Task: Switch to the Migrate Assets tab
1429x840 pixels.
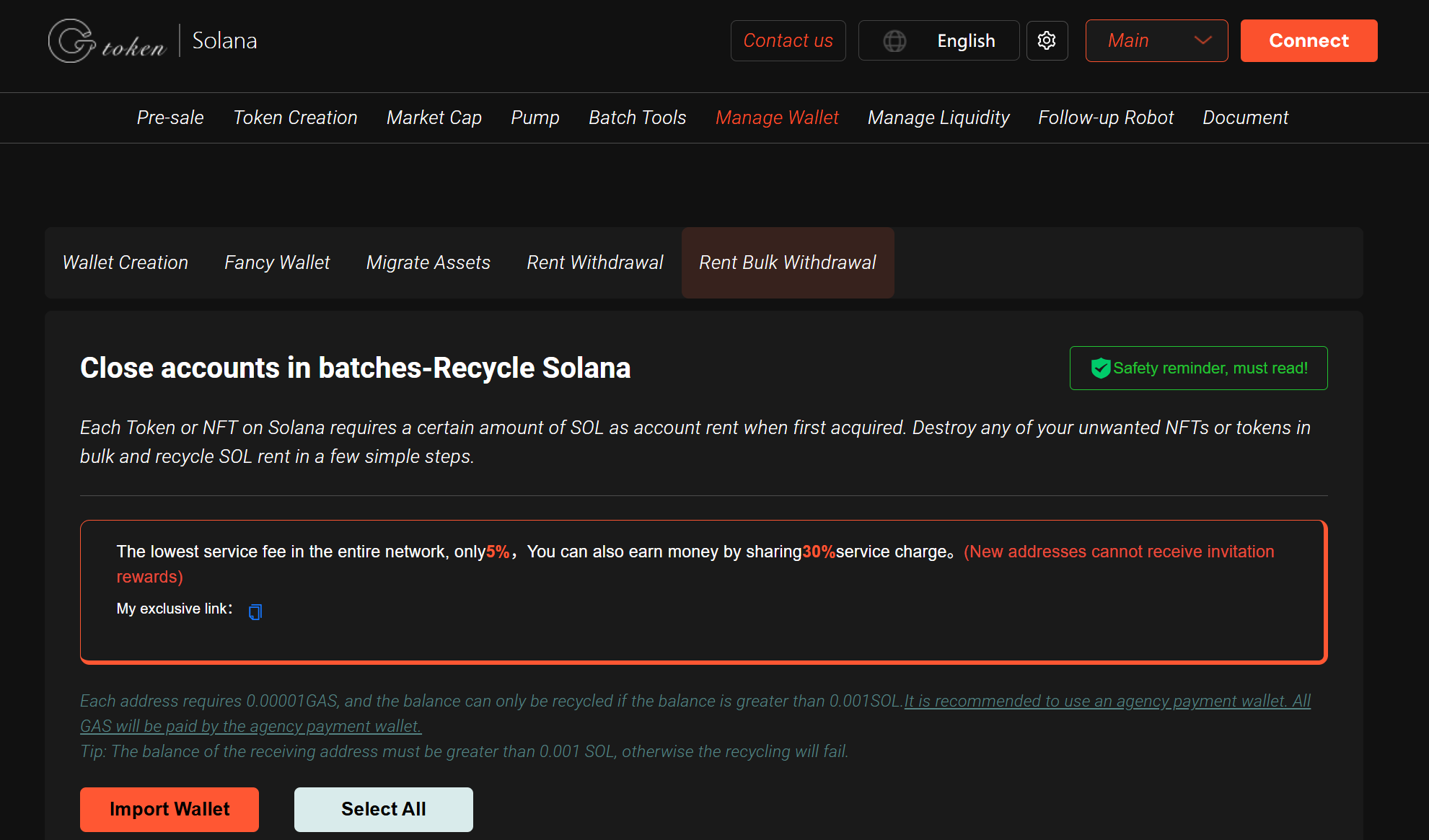Action: point(428,262)
